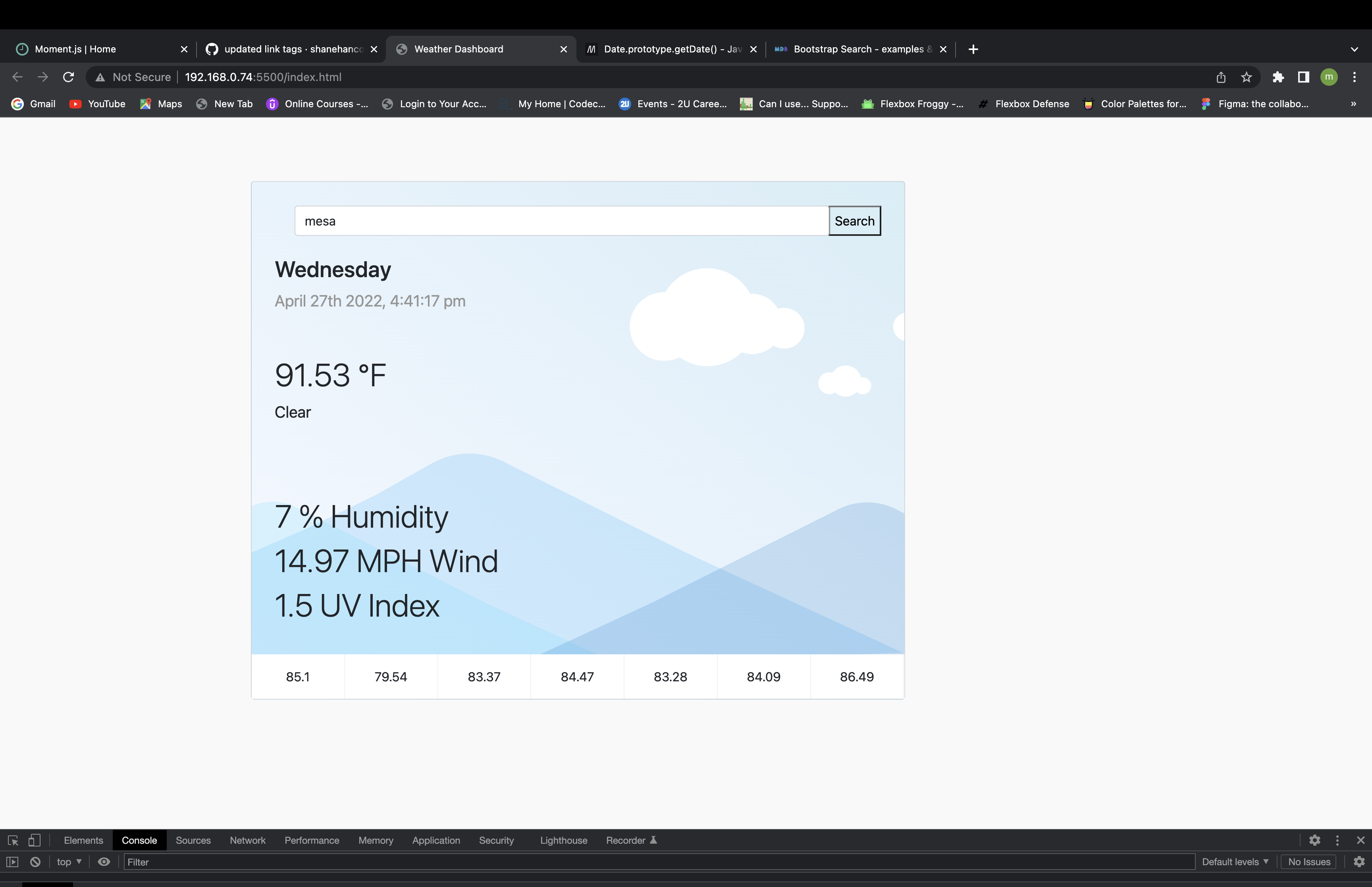Click the browser reload icon
The height and width of the screenshot is (887, 1372).
click(69, 77)
